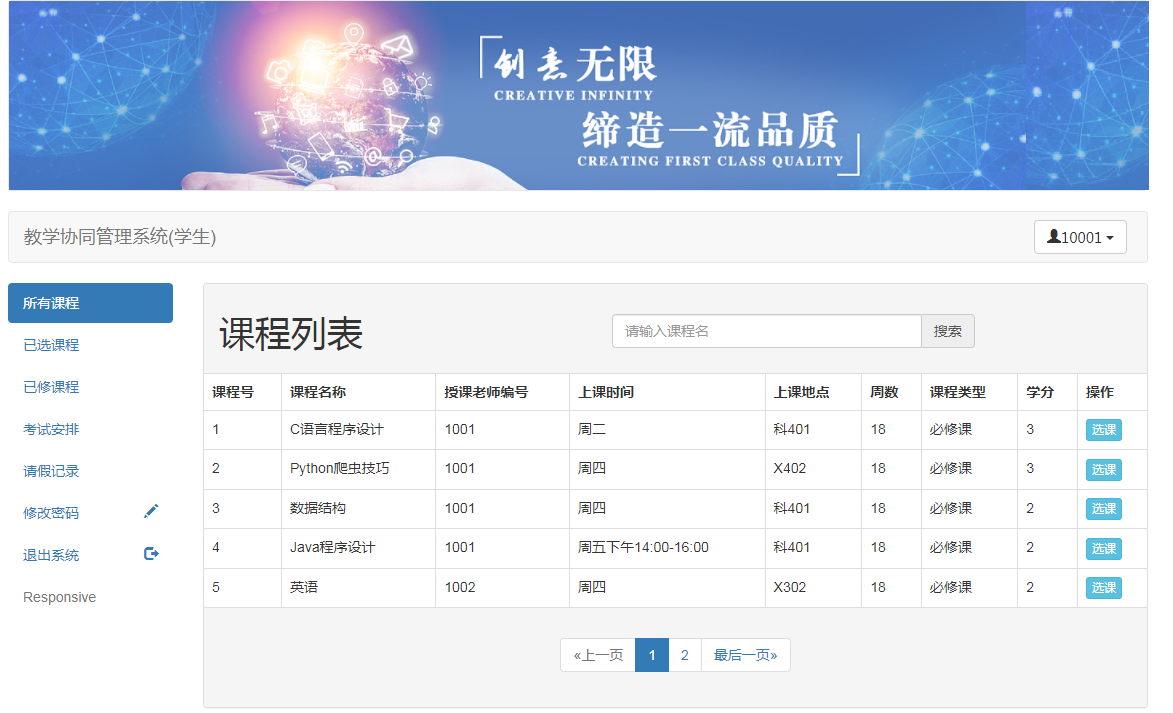Go to page 2 in pagination
Screen dimensions: 1173x713
tap(684, 655)
